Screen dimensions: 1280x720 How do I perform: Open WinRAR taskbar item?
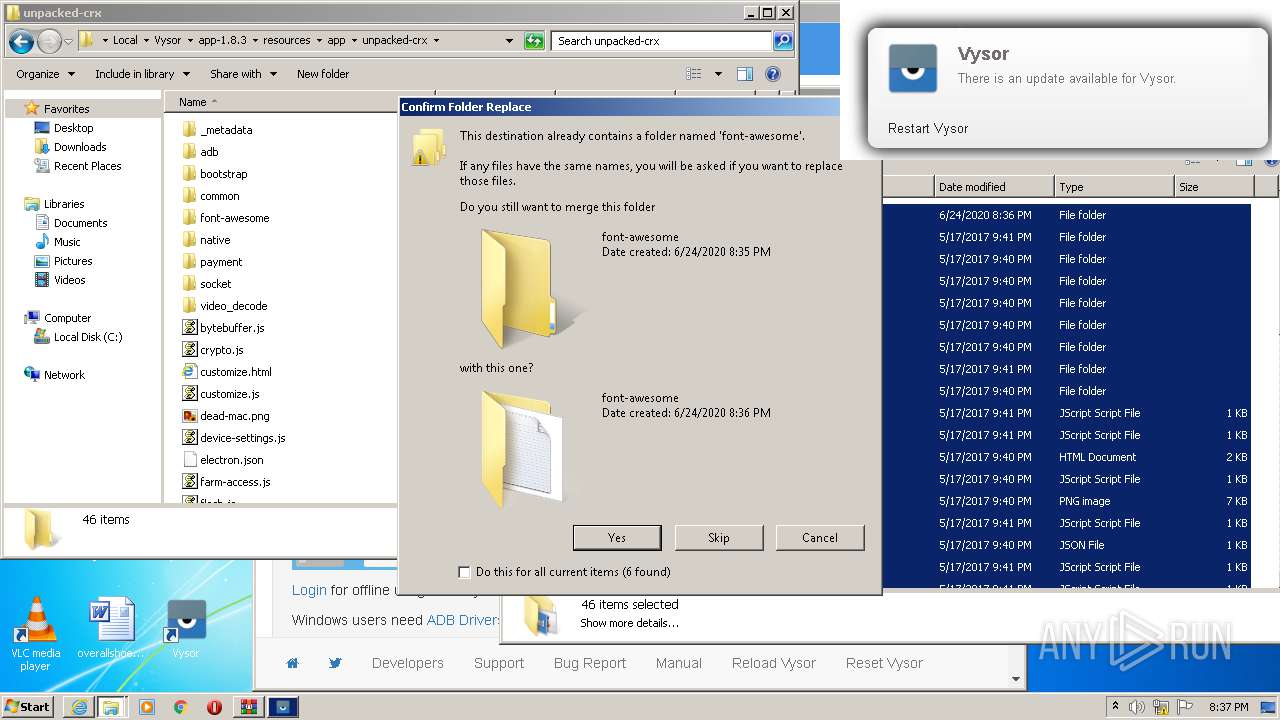tap(248, 707)
